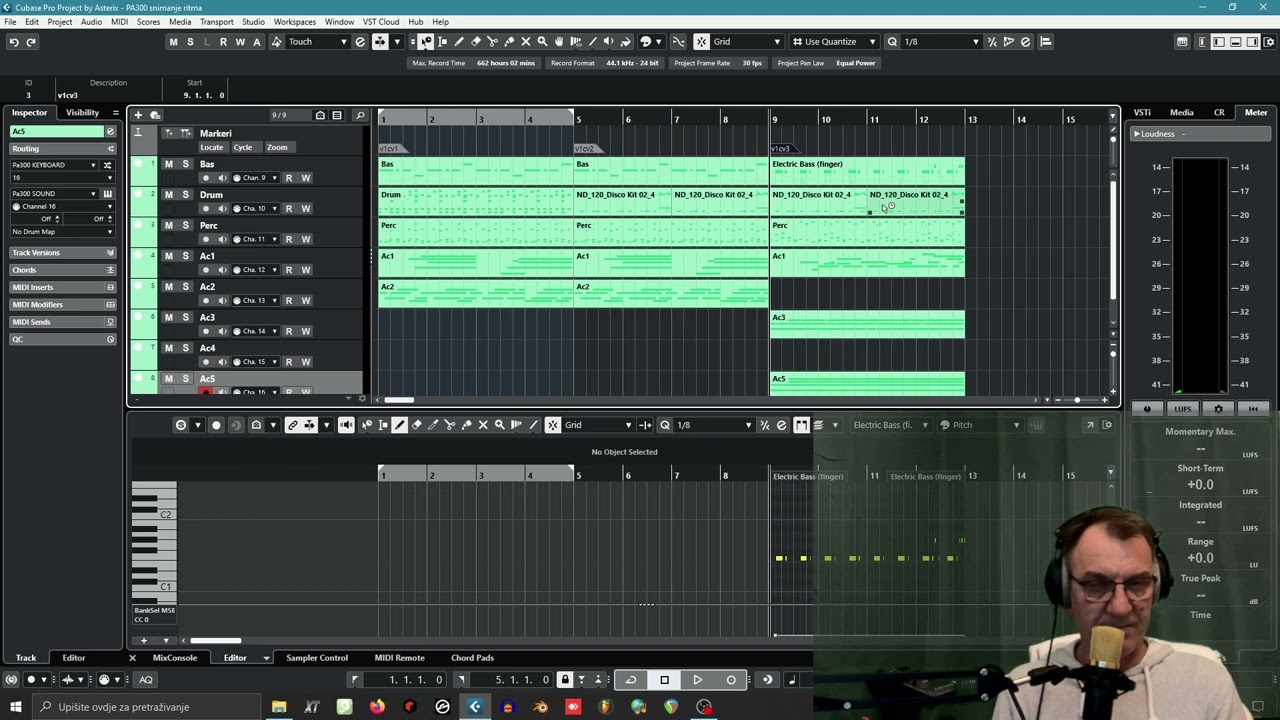Click the Solo Editor button in key editor
This screenshot has height=720, width=1280.
pos(181,425)
